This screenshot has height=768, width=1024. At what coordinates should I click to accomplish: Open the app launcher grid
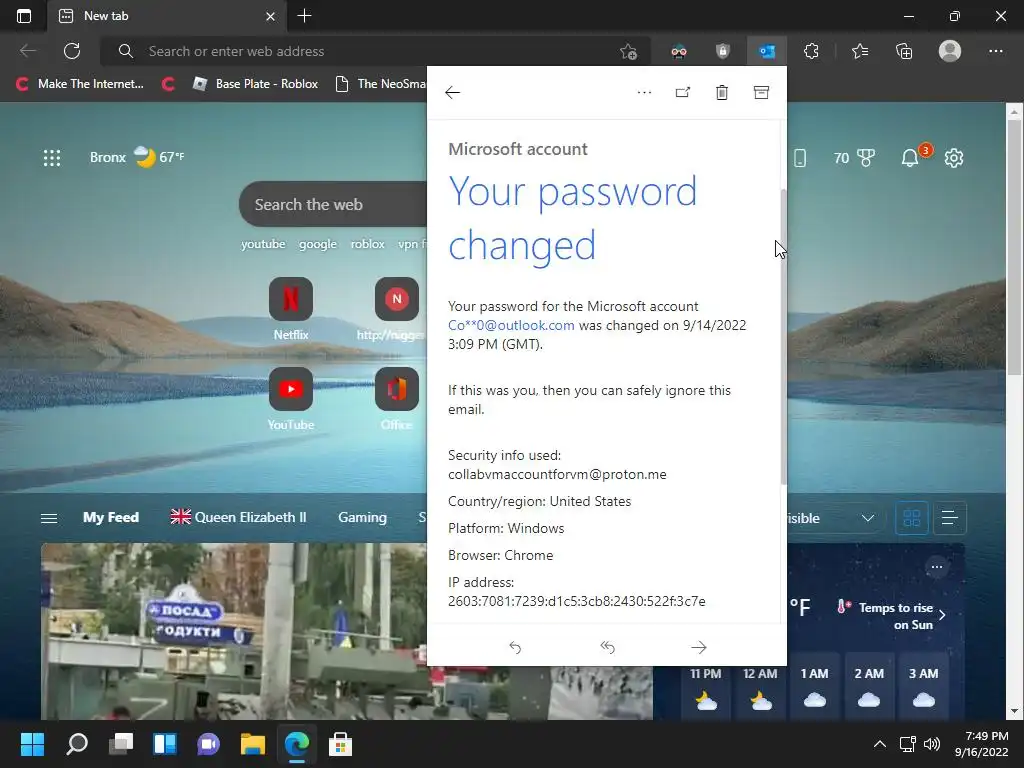click(x=52, y=157)
